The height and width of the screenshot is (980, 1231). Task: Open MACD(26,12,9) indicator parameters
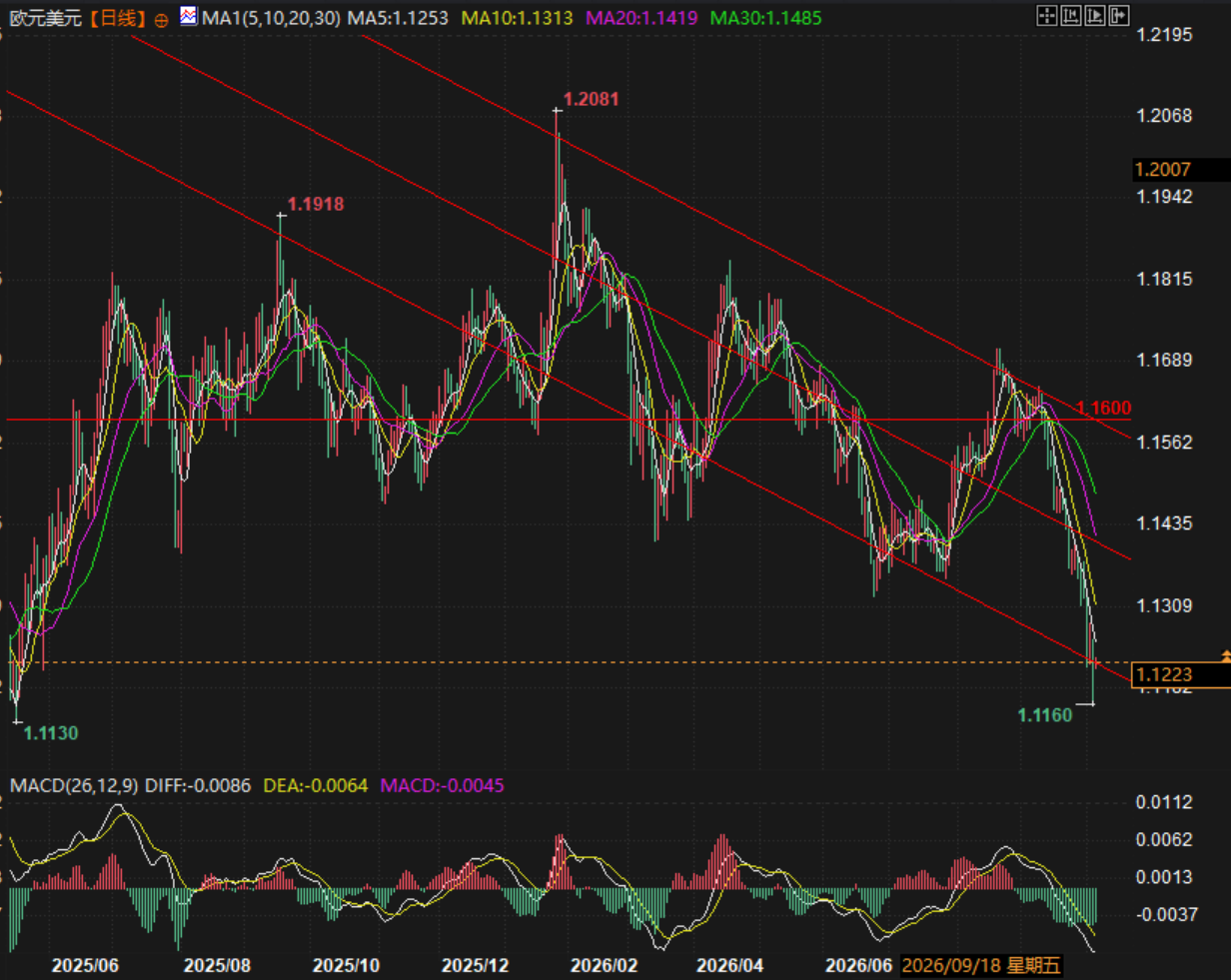(x=75, y=785)
